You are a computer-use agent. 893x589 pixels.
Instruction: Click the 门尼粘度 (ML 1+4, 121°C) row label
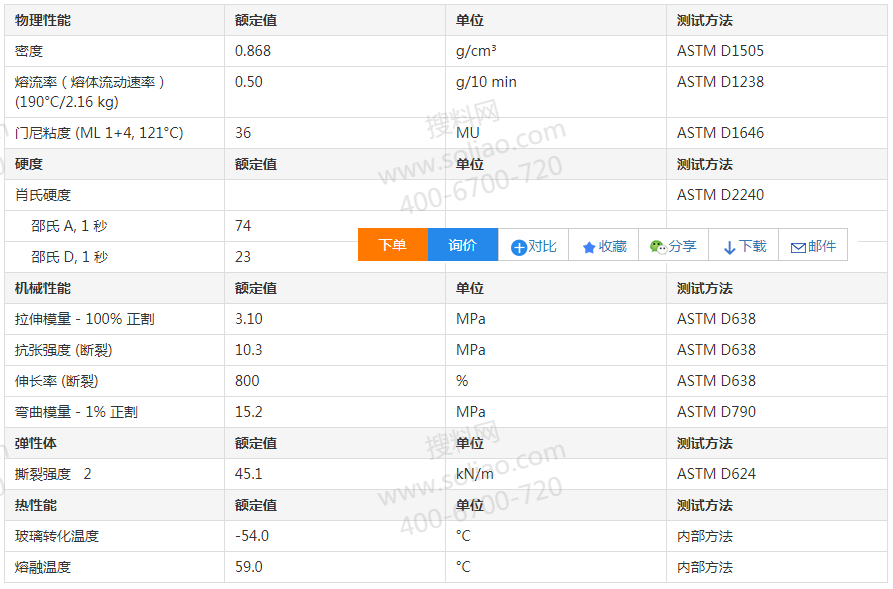(99, 133)
